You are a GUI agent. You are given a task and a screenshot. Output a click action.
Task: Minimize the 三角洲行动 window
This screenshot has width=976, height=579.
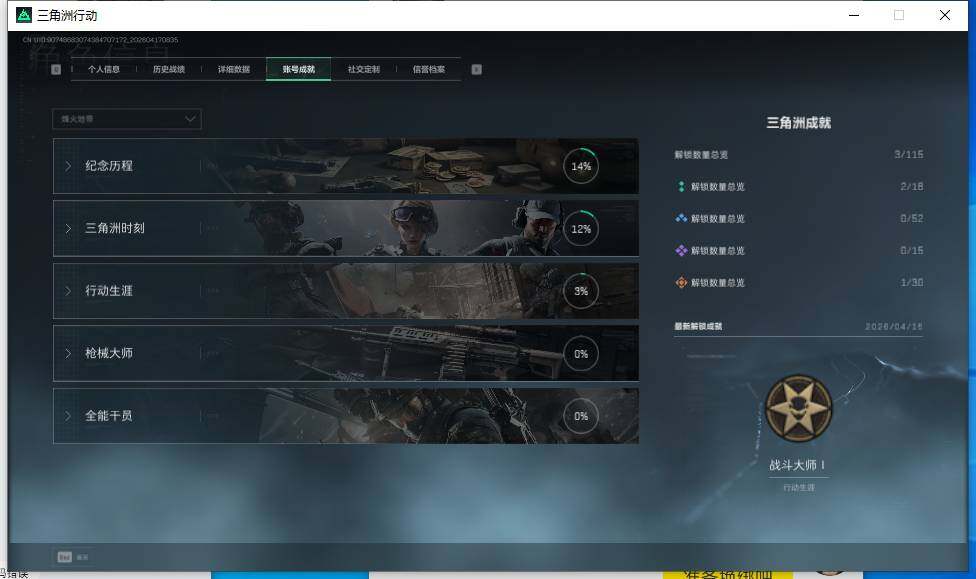tap(854, 15)
